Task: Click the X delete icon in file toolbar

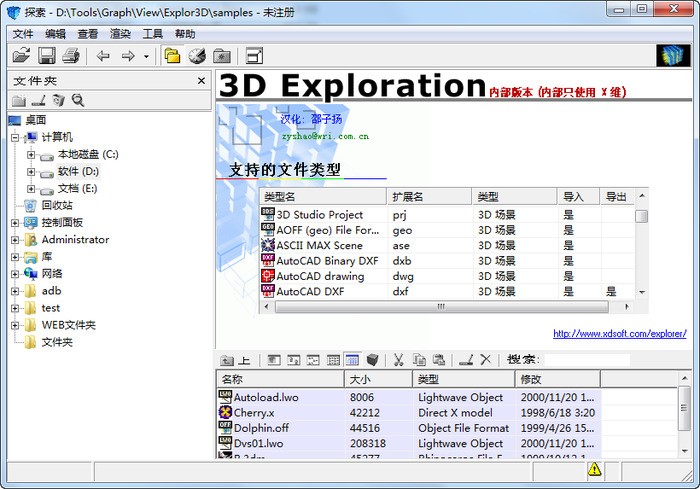Action: (x=485, y=359)
